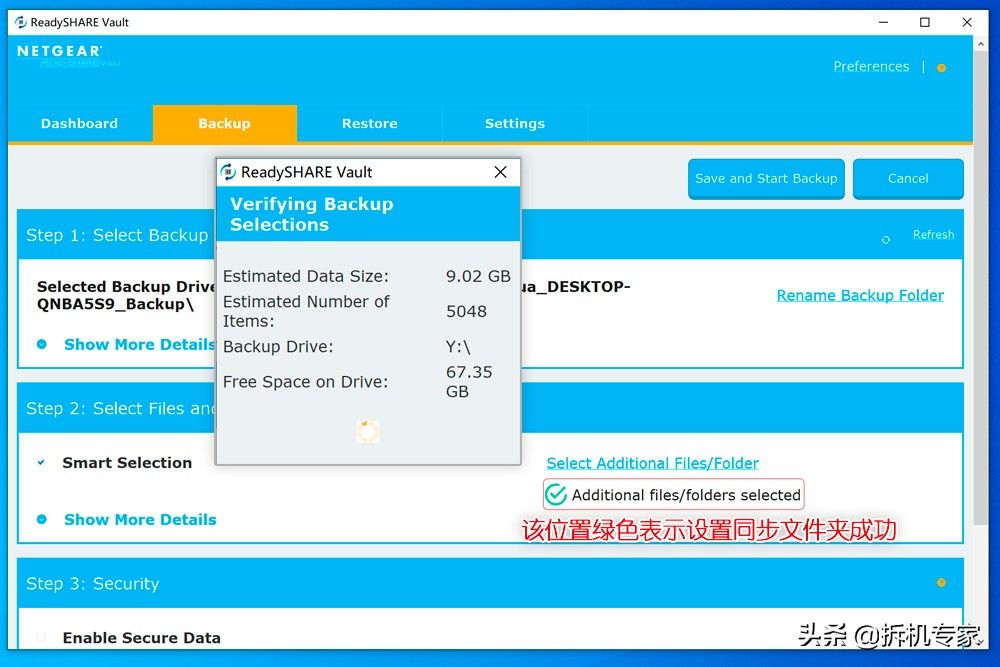The image size is (1000, 667).
Task: Click the Additional files/folders selected text
Action: (686, 495)
